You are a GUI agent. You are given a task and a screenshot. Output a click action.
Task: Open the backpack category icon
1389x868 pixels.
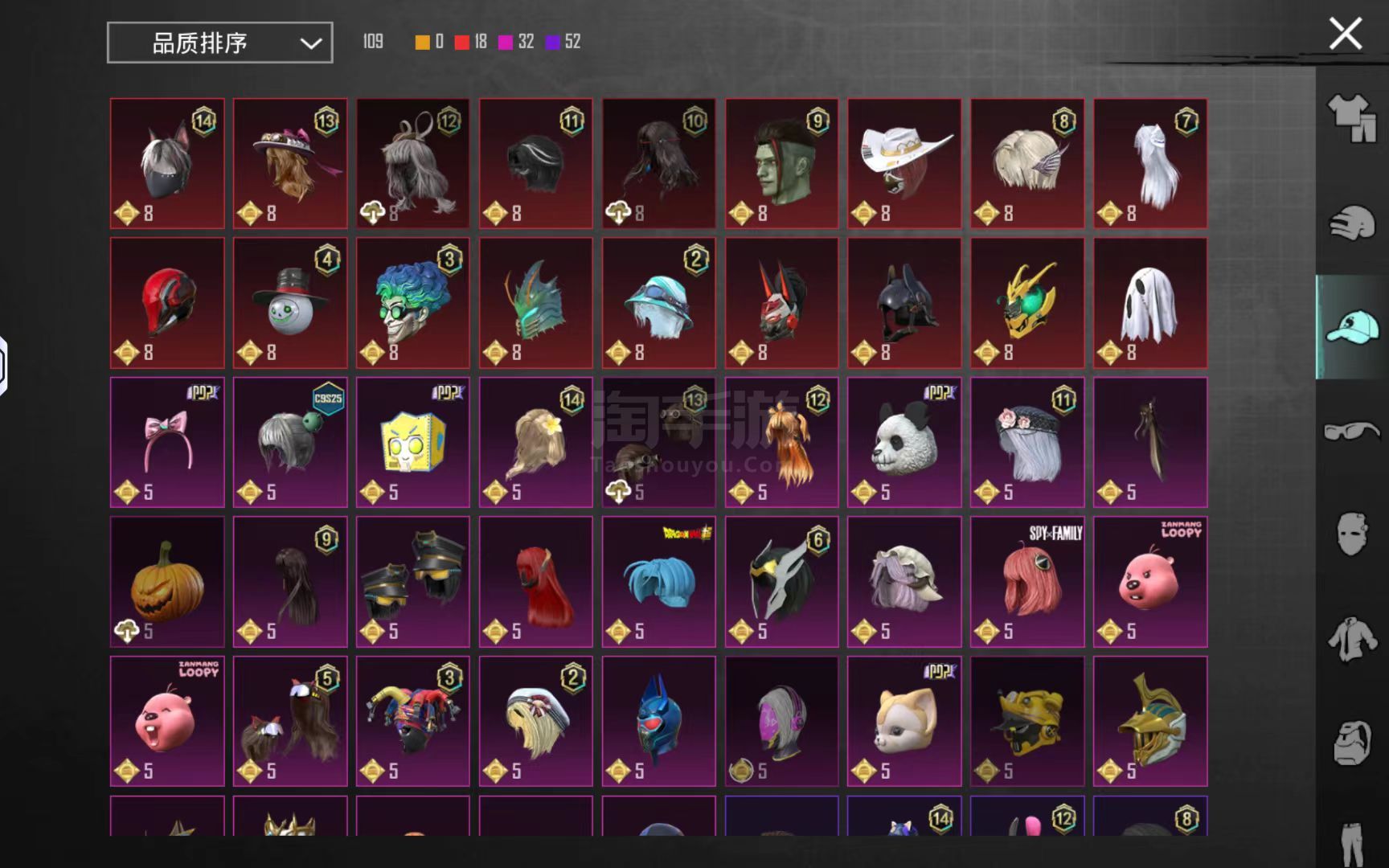[x=1352, y=743]
